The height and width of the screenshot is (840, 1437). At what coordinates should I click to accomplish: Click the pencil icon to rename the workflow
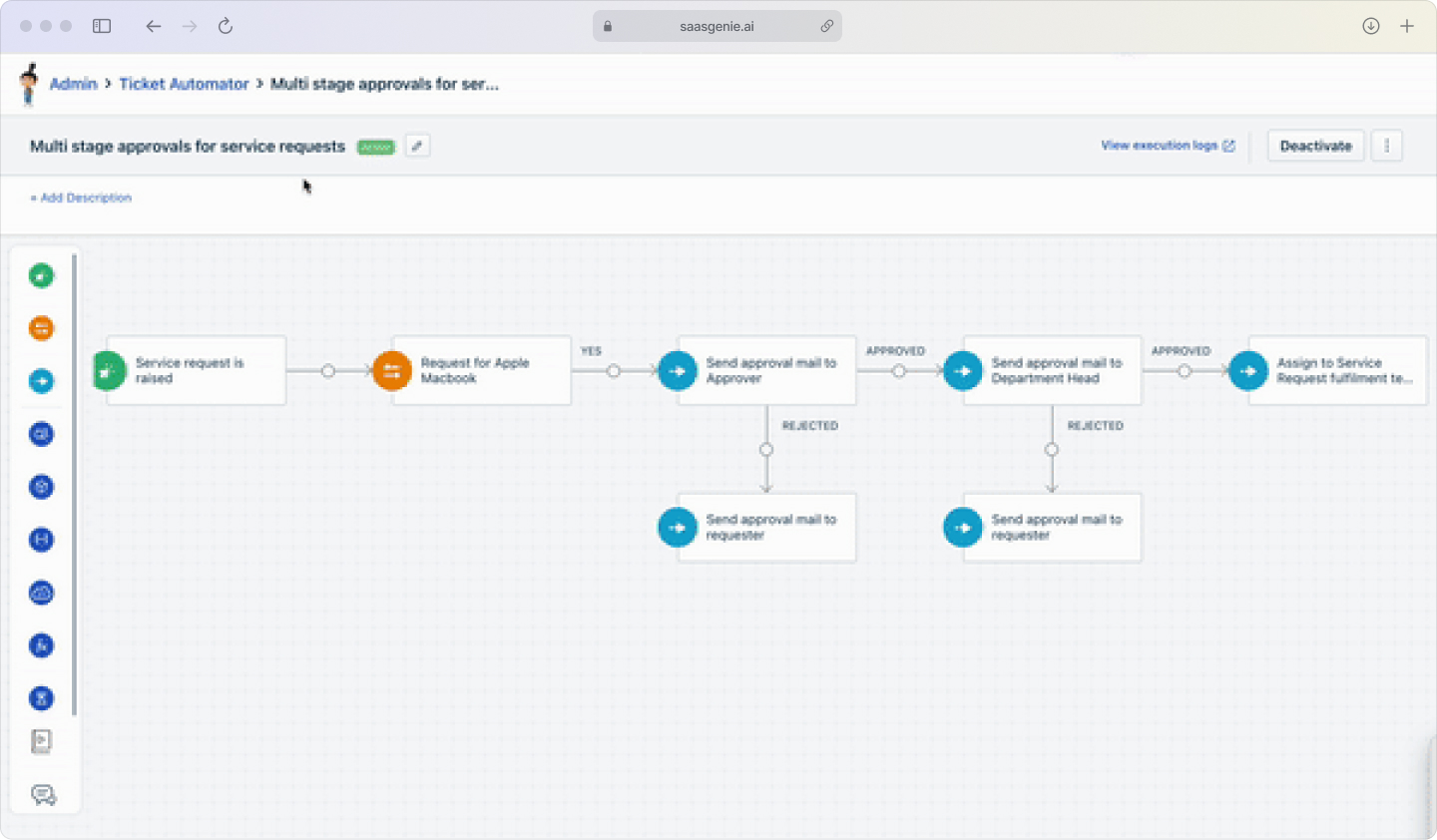pos(417,146)
